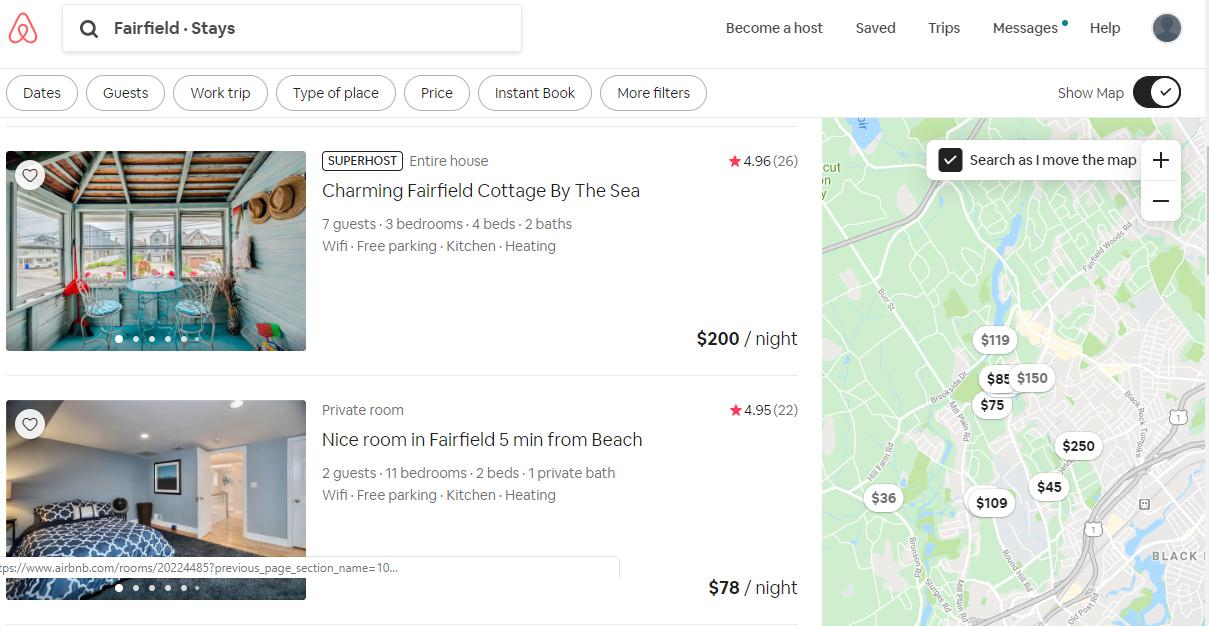
Task: Favorite the Nice room listing heart
Action: coord(29,424)
